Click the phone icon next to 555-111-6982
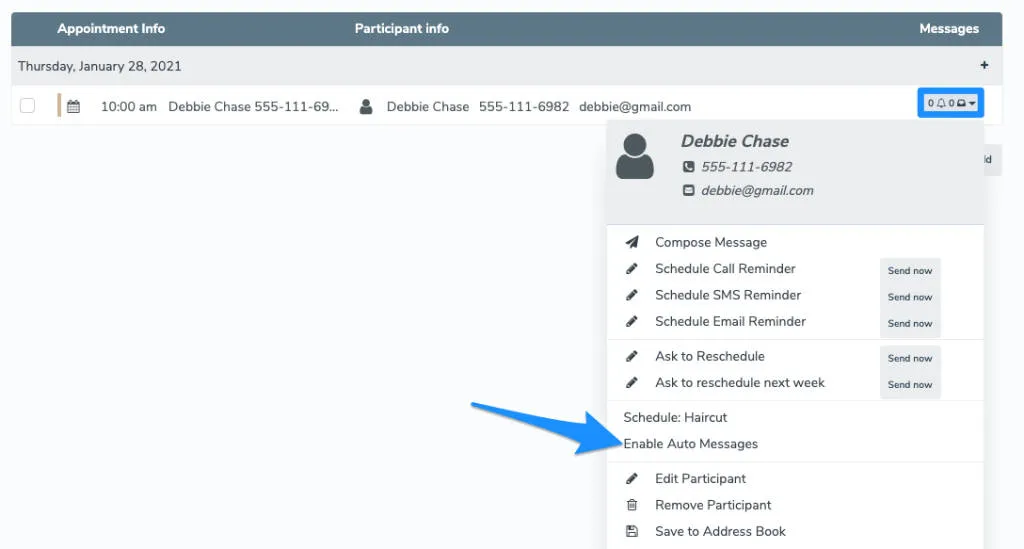Screen dimensions: 1024x549 688,167
